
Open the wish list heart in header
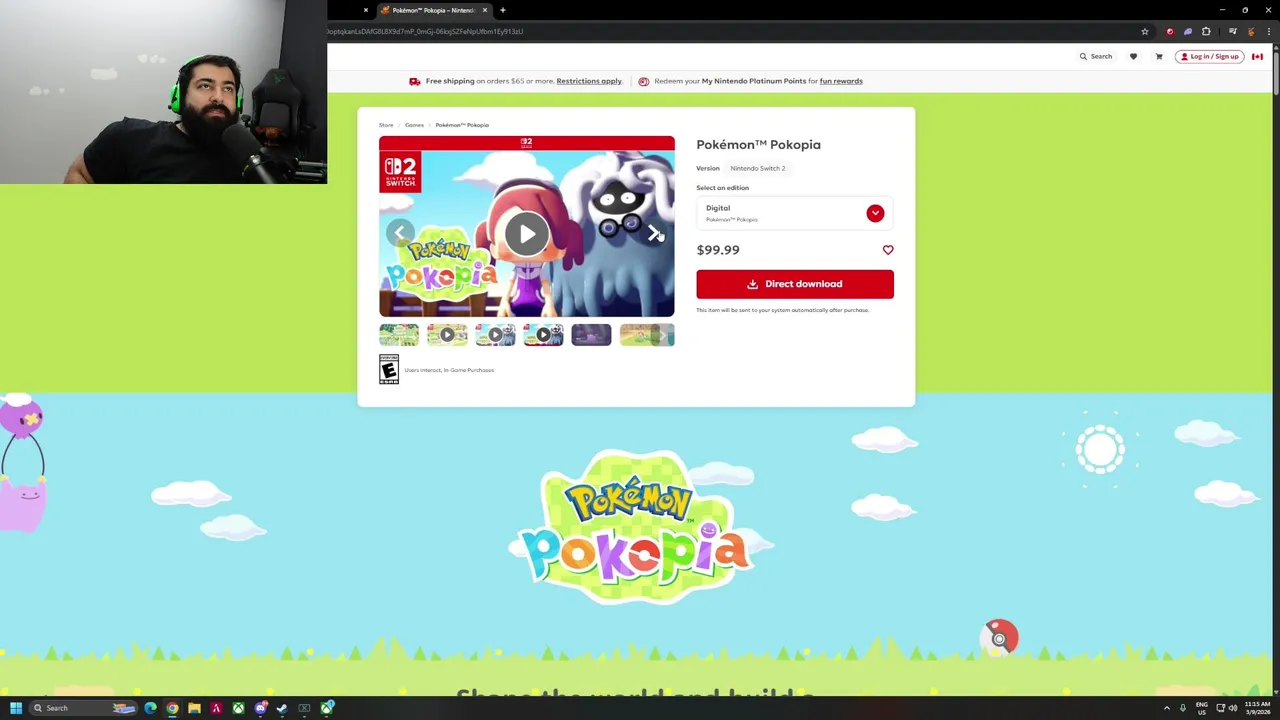point(1133,56)
